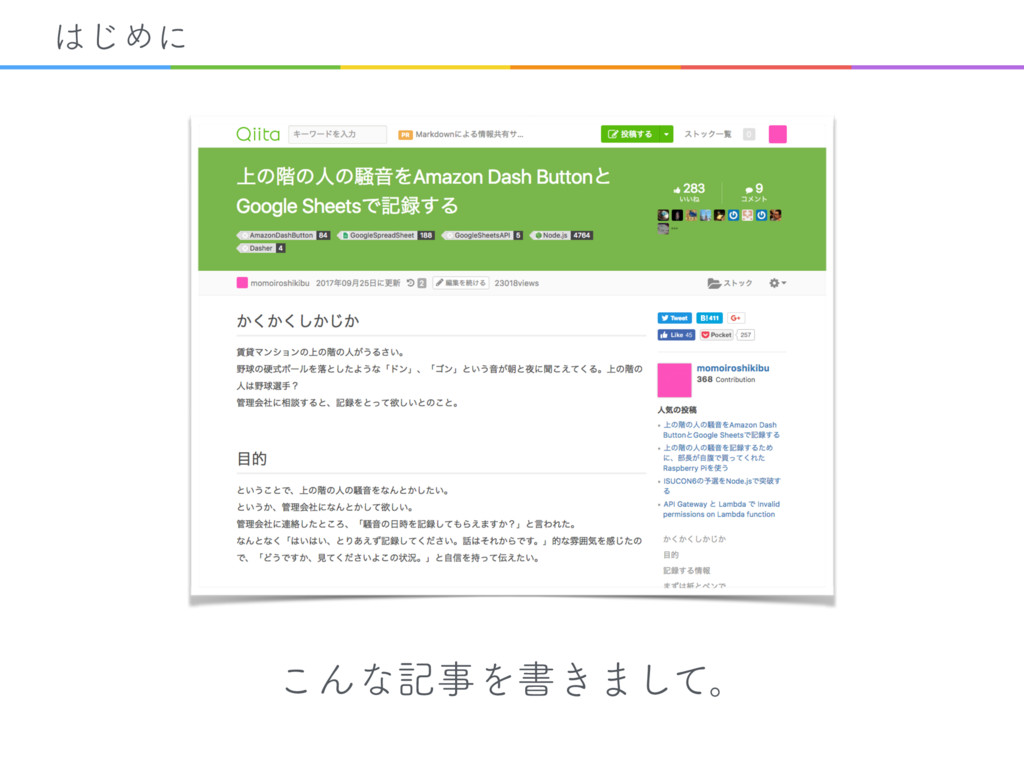1024x768 pixels.
Task: Select the GoogleSheetsAPI tag
Action: tap(482, 235)
